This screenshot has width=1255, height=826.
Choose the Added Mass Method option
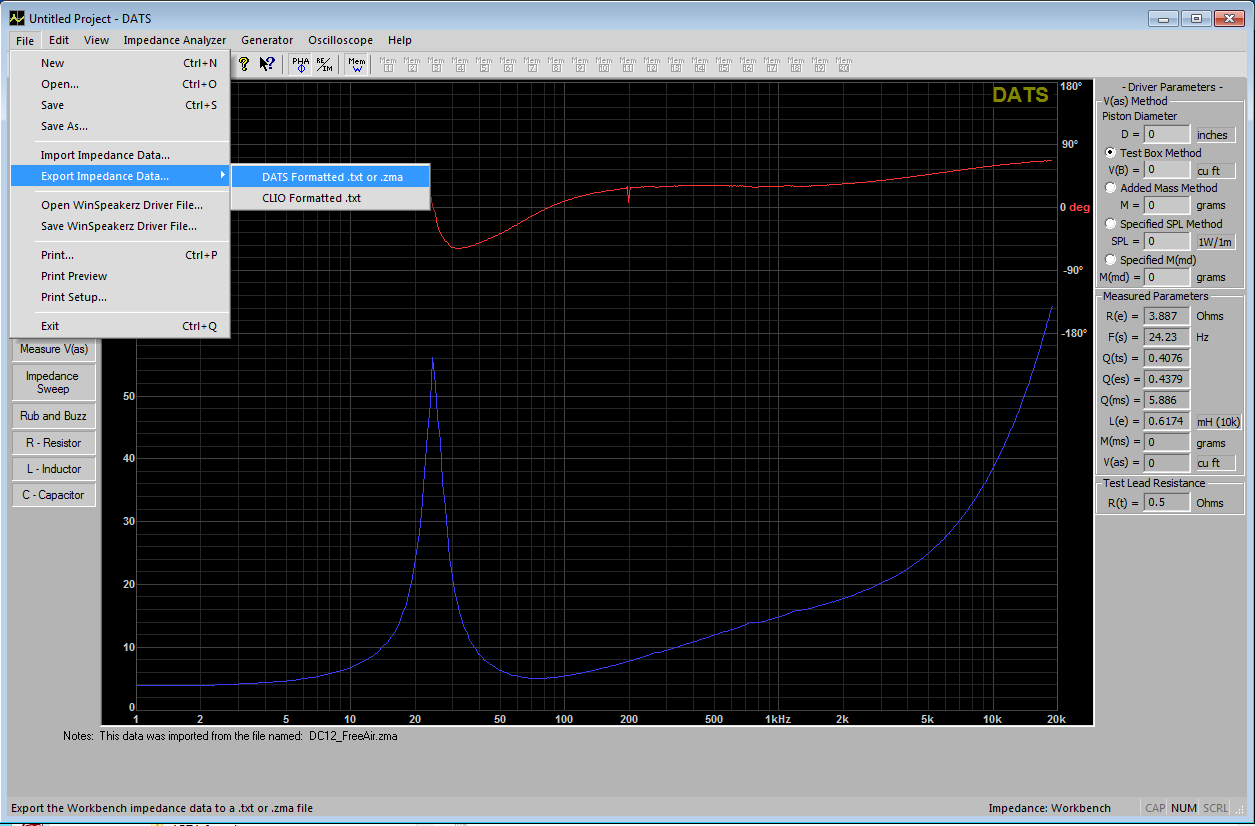(x=1111, y=188)
